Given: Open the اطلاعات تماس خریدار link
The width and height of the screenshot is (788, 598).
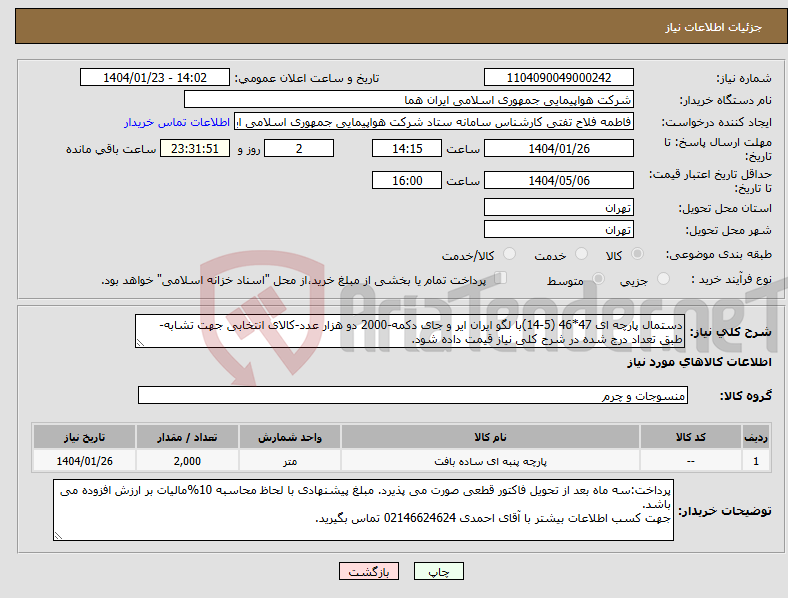Looking at the screenshot, I should 177,122.
